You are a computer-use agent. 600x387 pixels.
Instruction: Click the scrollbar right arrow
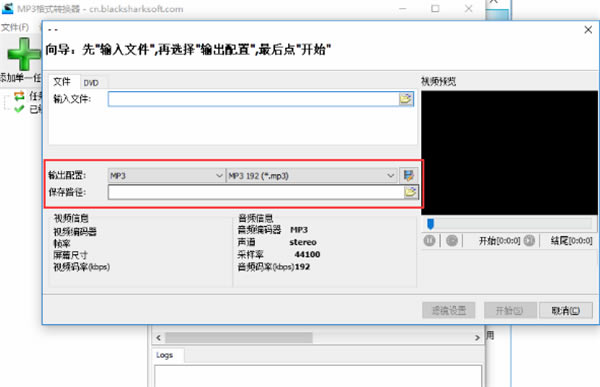(x=477, y=338)
